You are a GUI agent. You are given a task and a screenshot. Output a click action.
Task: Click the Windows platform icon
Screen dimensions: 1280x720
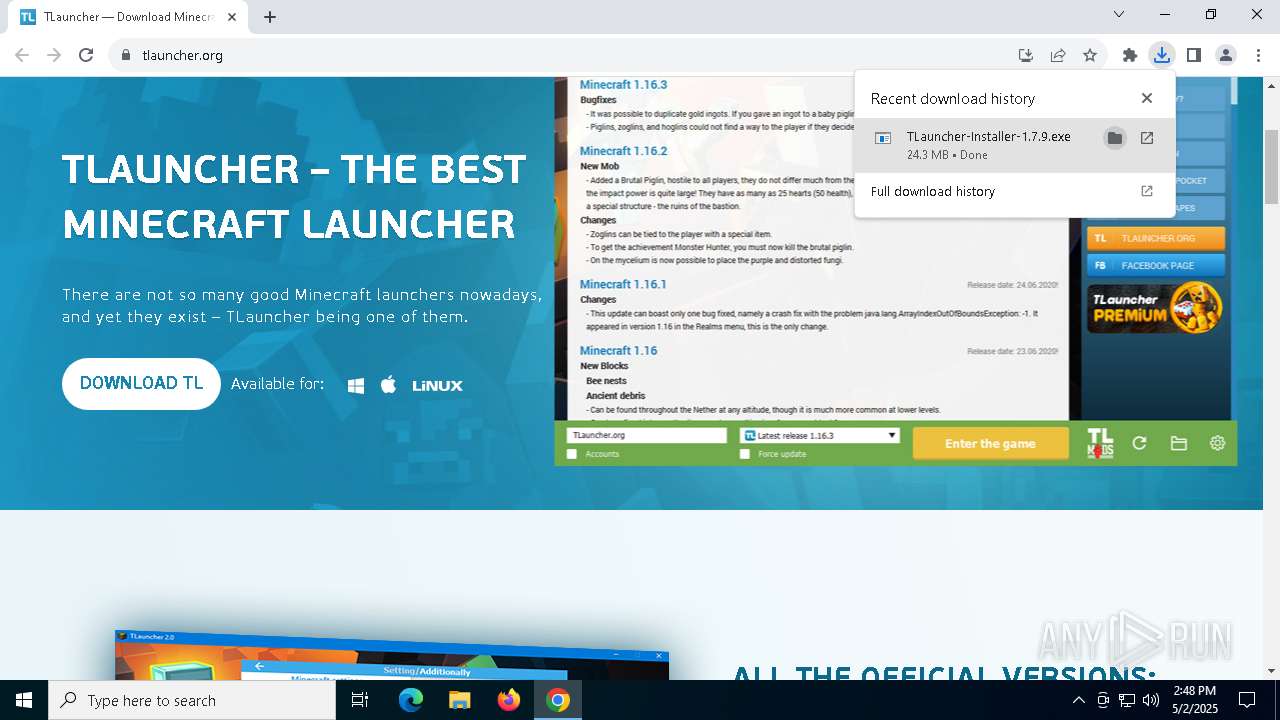click(356, 385)
